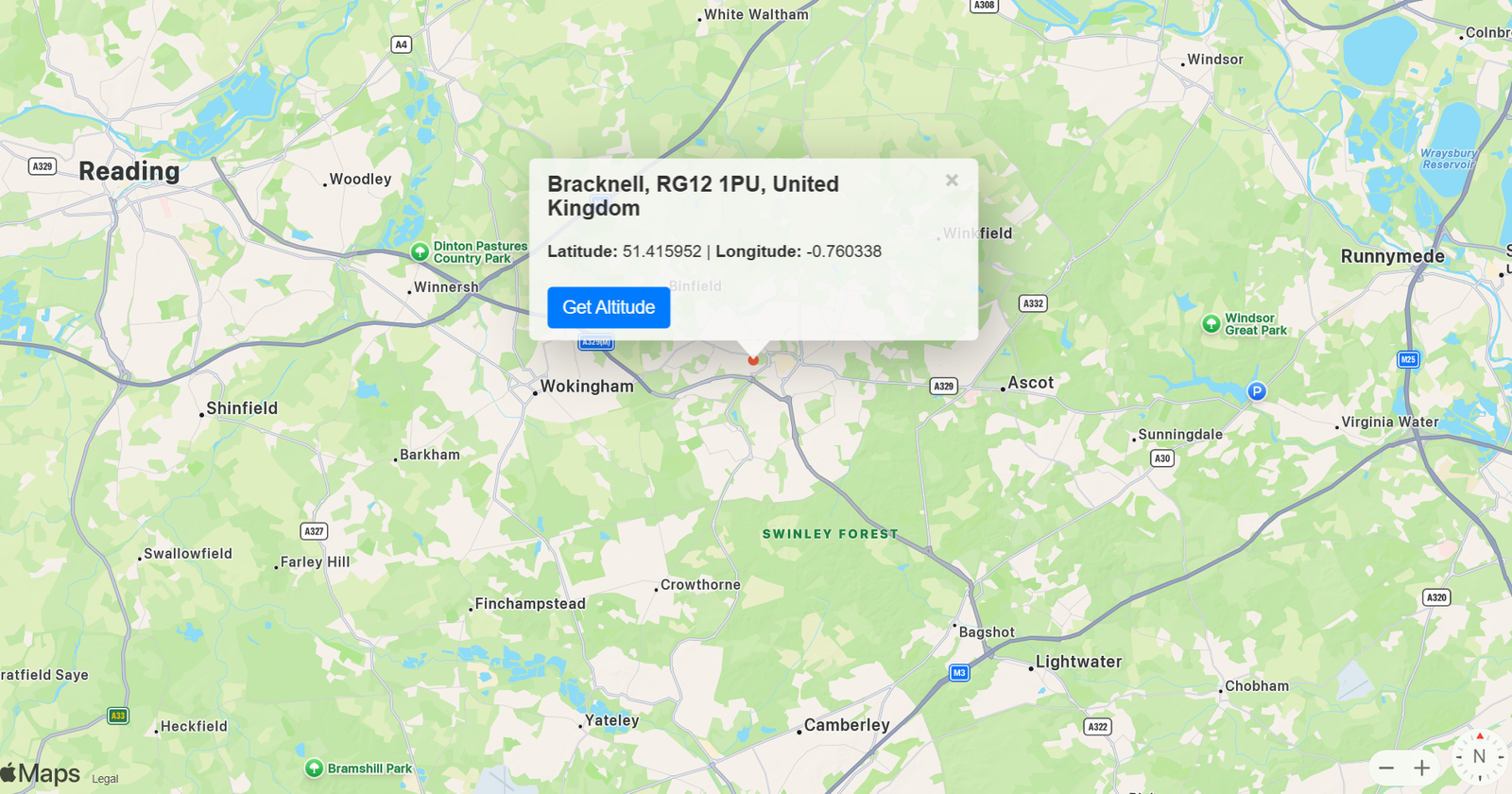Click the blue parking icon near Sunningdale
Screen dimensions: 1512x794
click(x=1257, y=391)
